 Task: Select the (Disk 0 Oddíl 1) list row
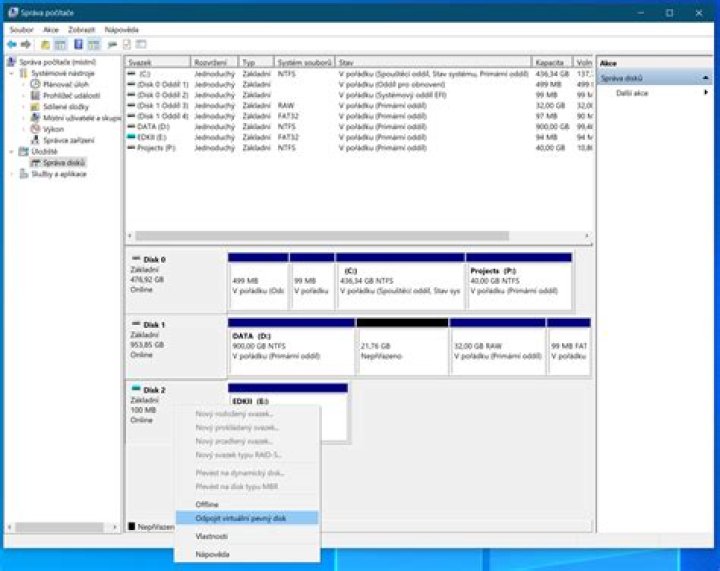(360, 84)
